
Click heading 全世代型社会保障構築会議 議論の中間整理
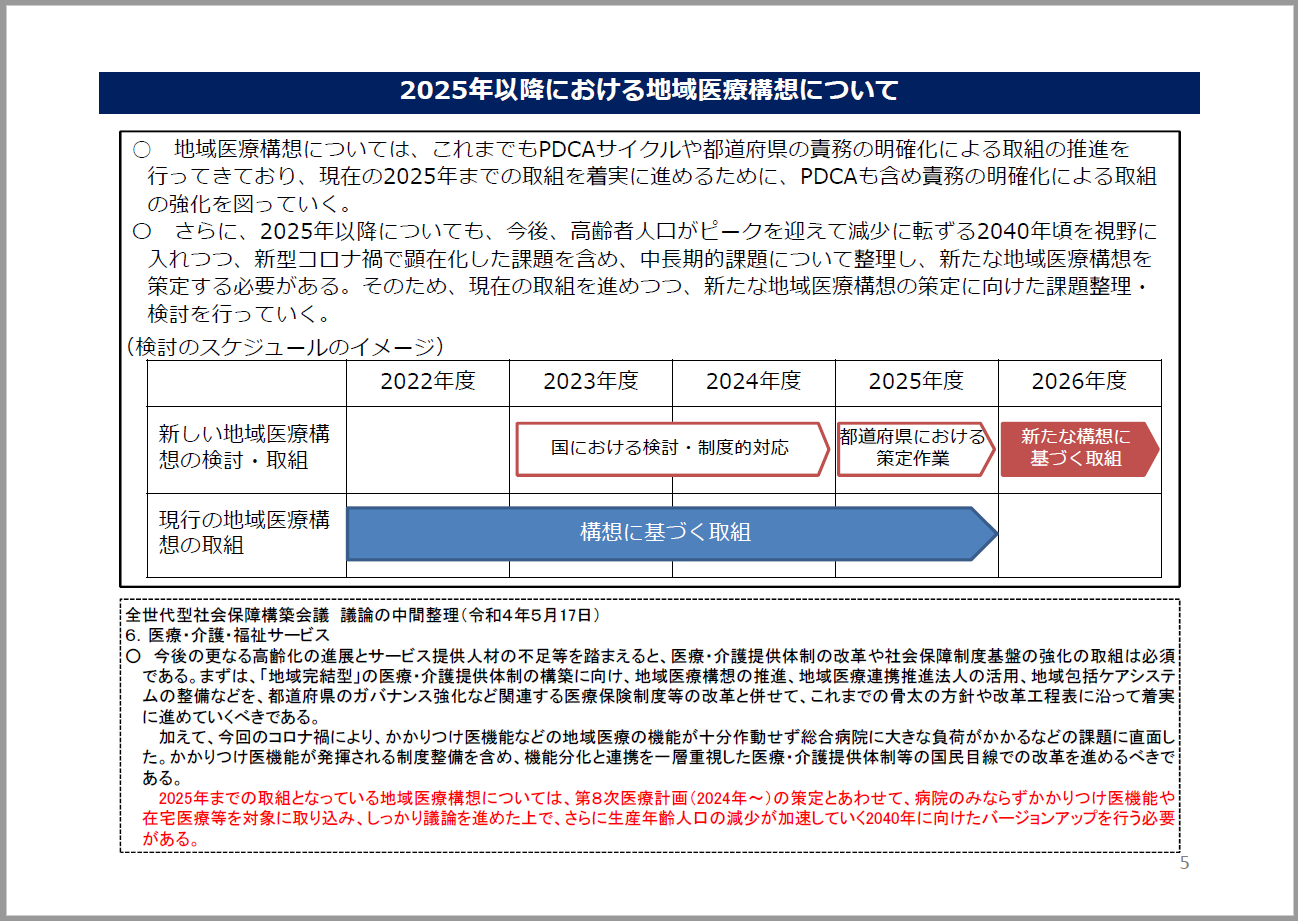click(x=363, y=613)
